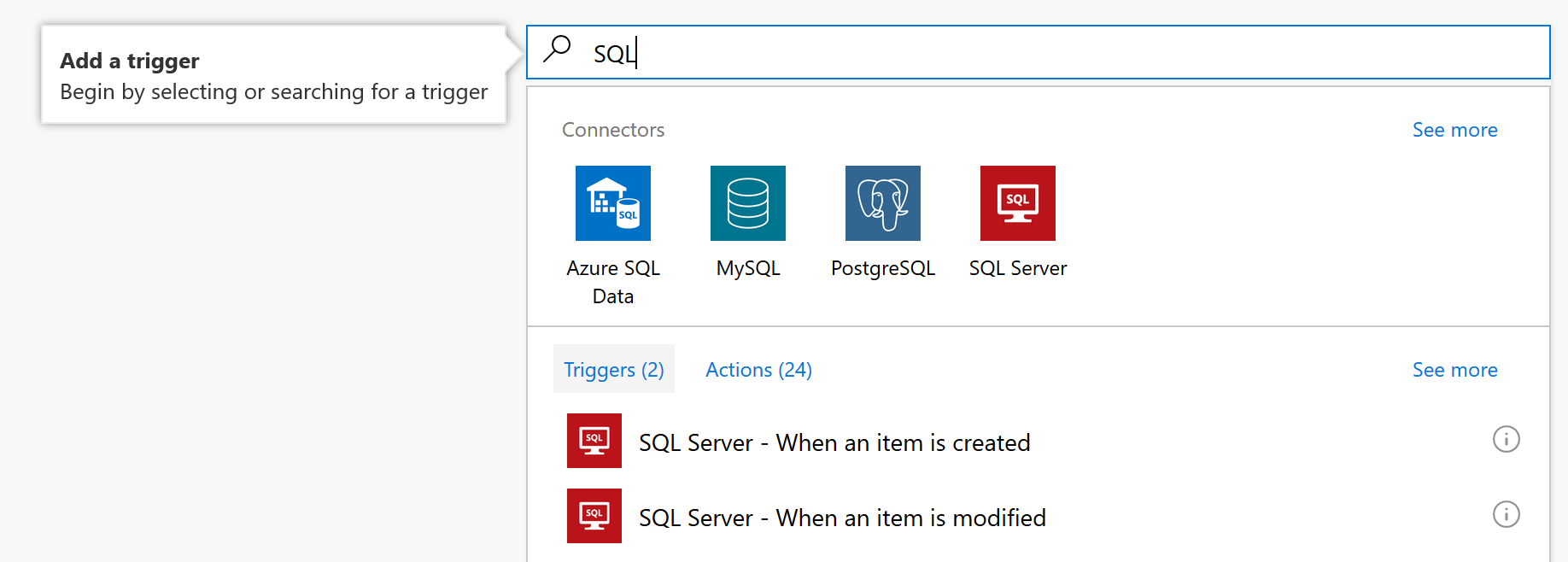1568x562 pixels.
Task: Click the 'Azure SQL Data' connector label
Action: click(x=613, y=282)
